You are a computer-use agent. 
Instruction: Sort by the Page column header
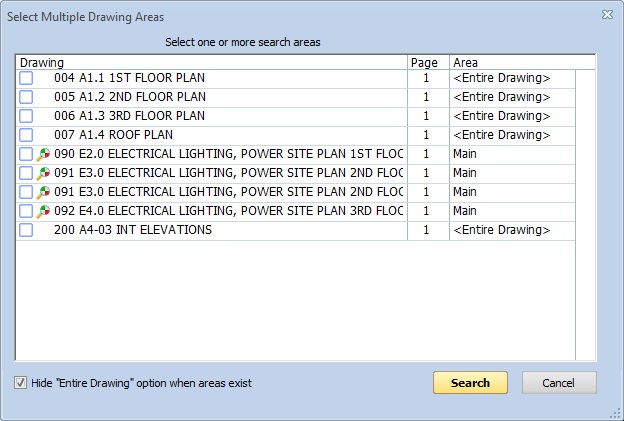click(429, 62)
